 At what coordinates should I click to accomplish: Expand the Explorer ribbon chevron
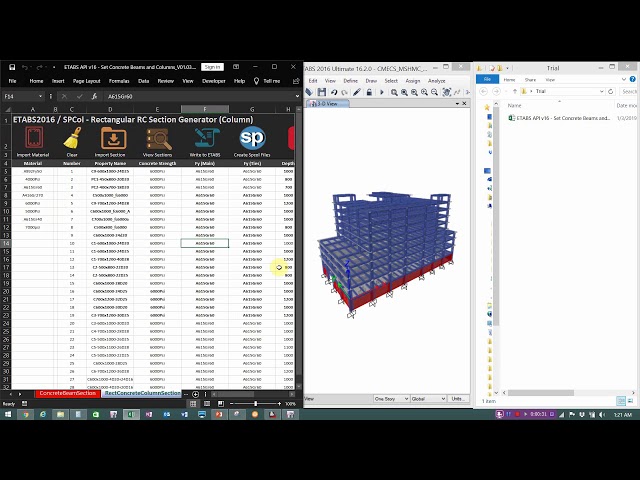624,79
